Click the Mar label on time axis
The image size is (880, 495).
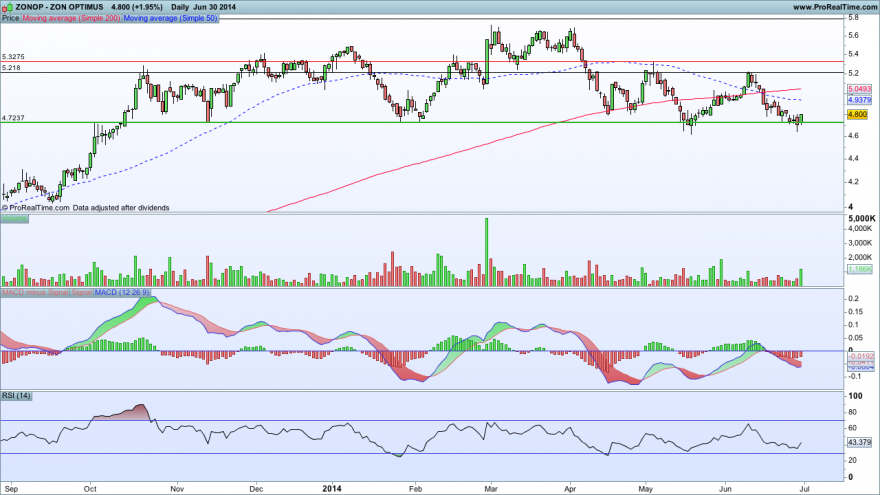tap(491, 489)
